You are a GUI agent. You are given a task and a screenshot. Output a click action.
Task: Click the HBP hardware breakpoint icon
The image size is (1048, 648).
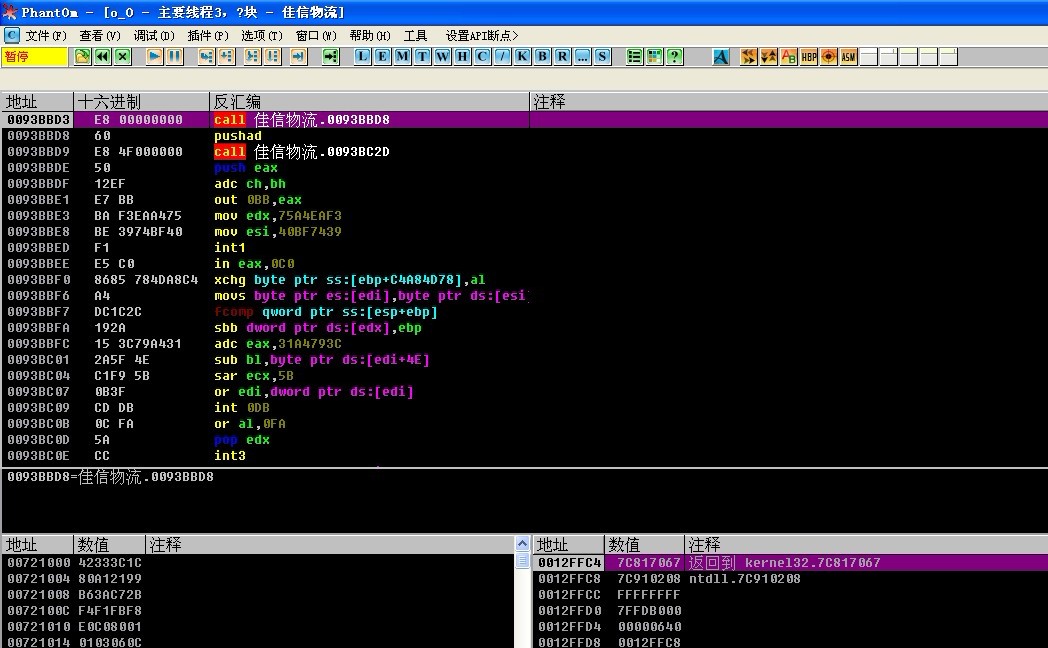809,57
